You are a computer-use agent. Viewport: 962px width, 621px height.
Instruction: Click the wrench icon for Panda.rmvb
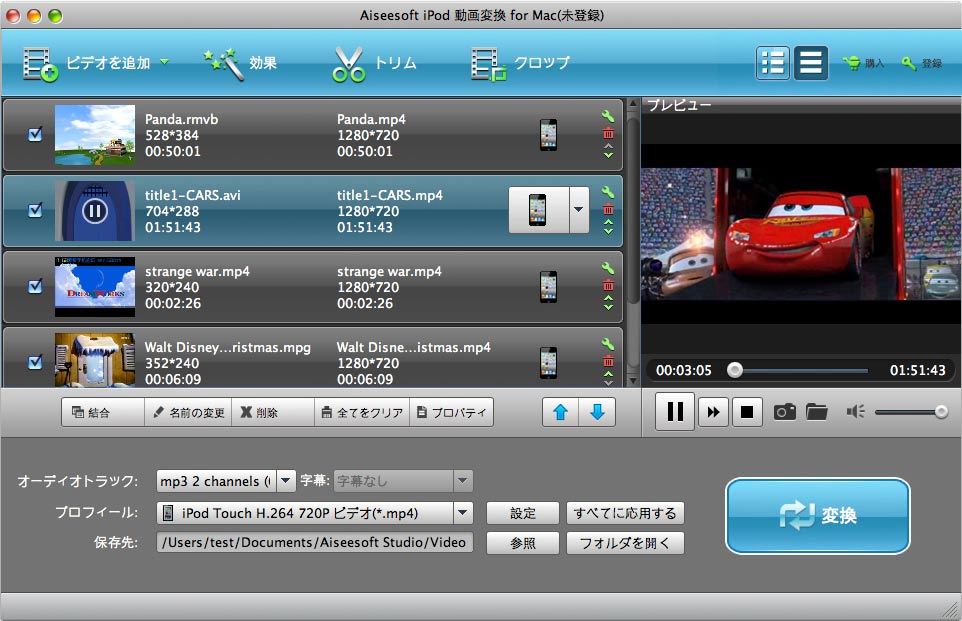tap(608, 116)
